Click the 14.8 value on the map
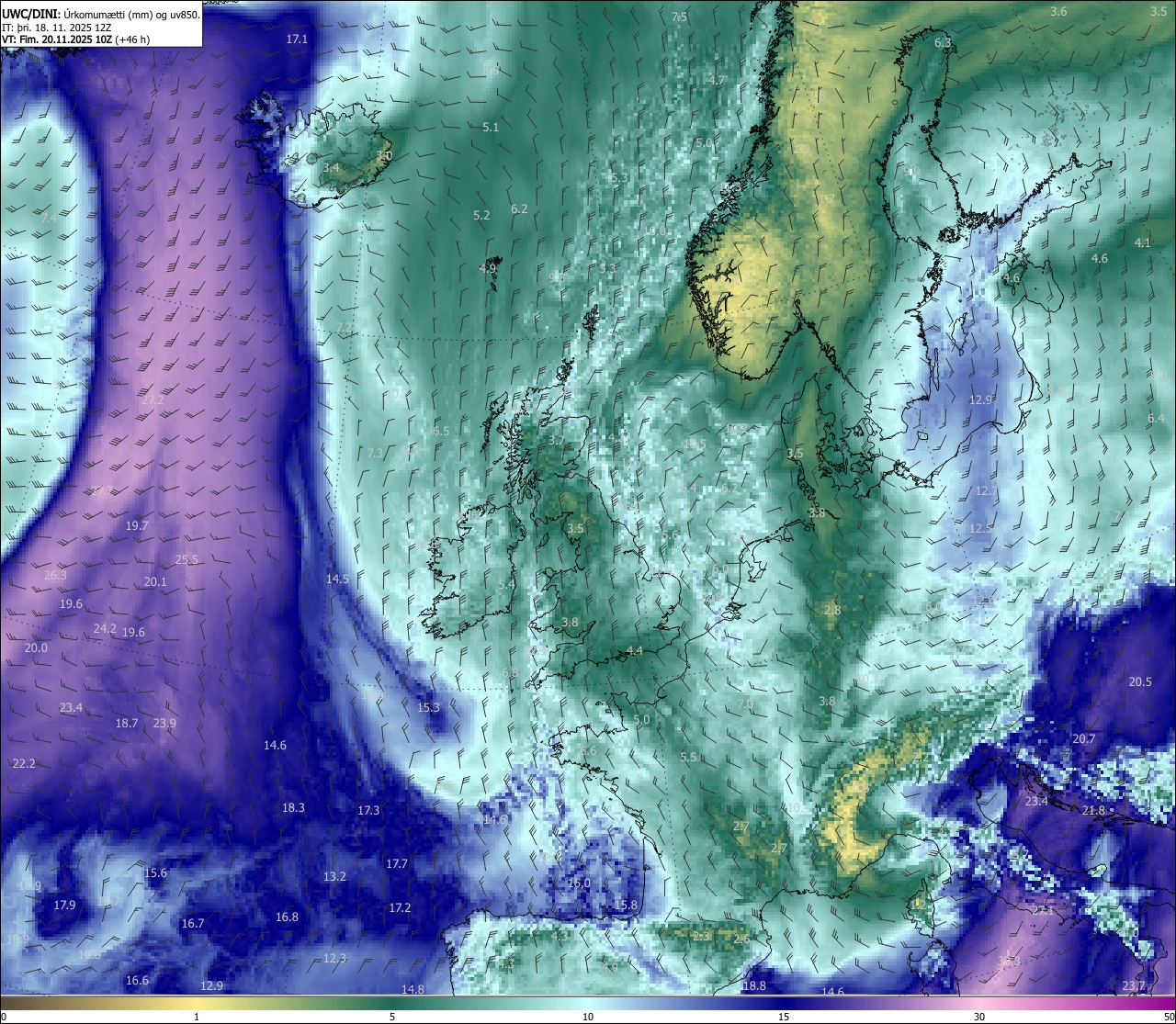The width and height of the screenshot is (1176, 1024). (x=413, y=990)
